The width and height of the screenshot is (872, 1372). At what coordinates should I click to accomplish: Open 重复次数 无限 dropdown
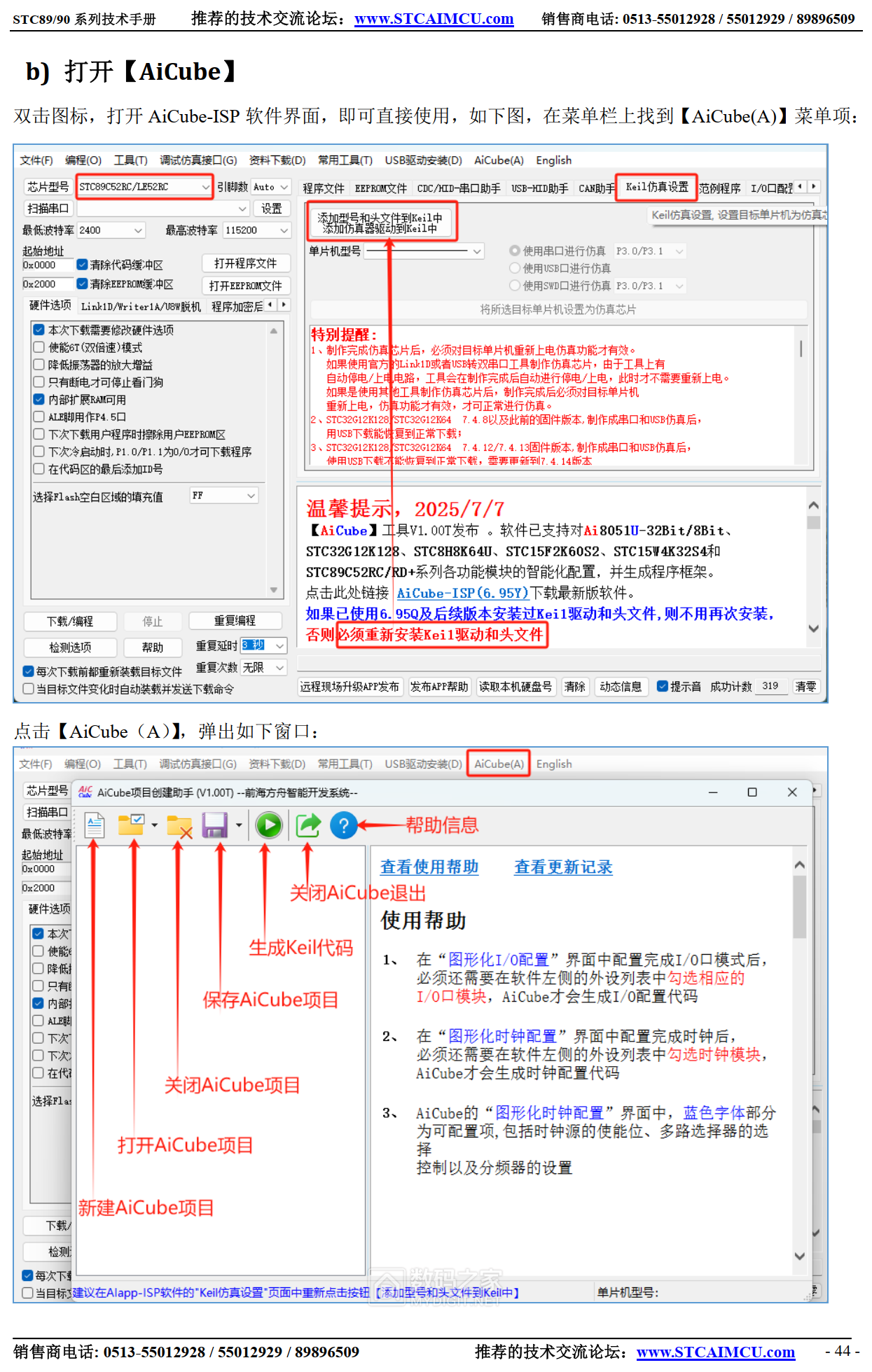click(263, 668)
